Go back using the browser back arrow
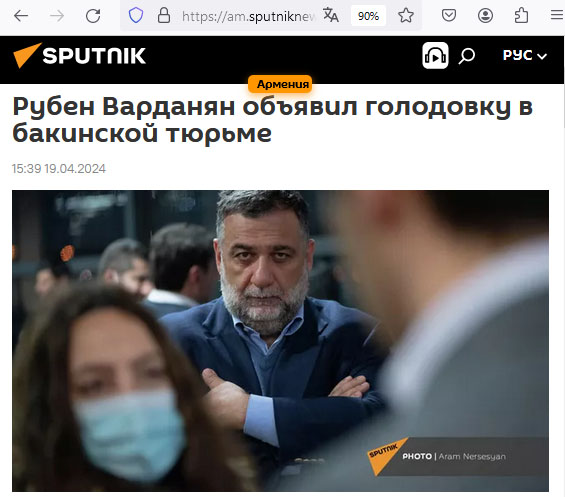565x497 pixels. pos(21,16)
